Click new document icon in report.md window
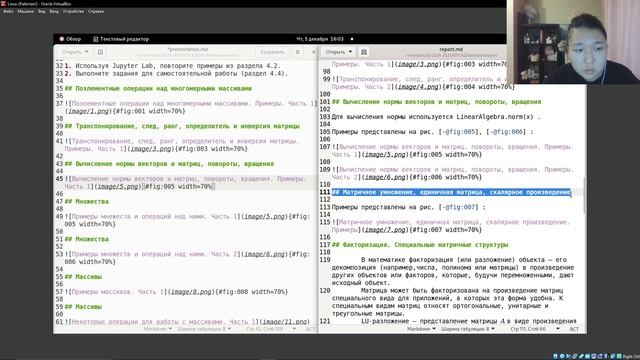The width and height of the screenshot is (640, 360). (x=364, y=52)
